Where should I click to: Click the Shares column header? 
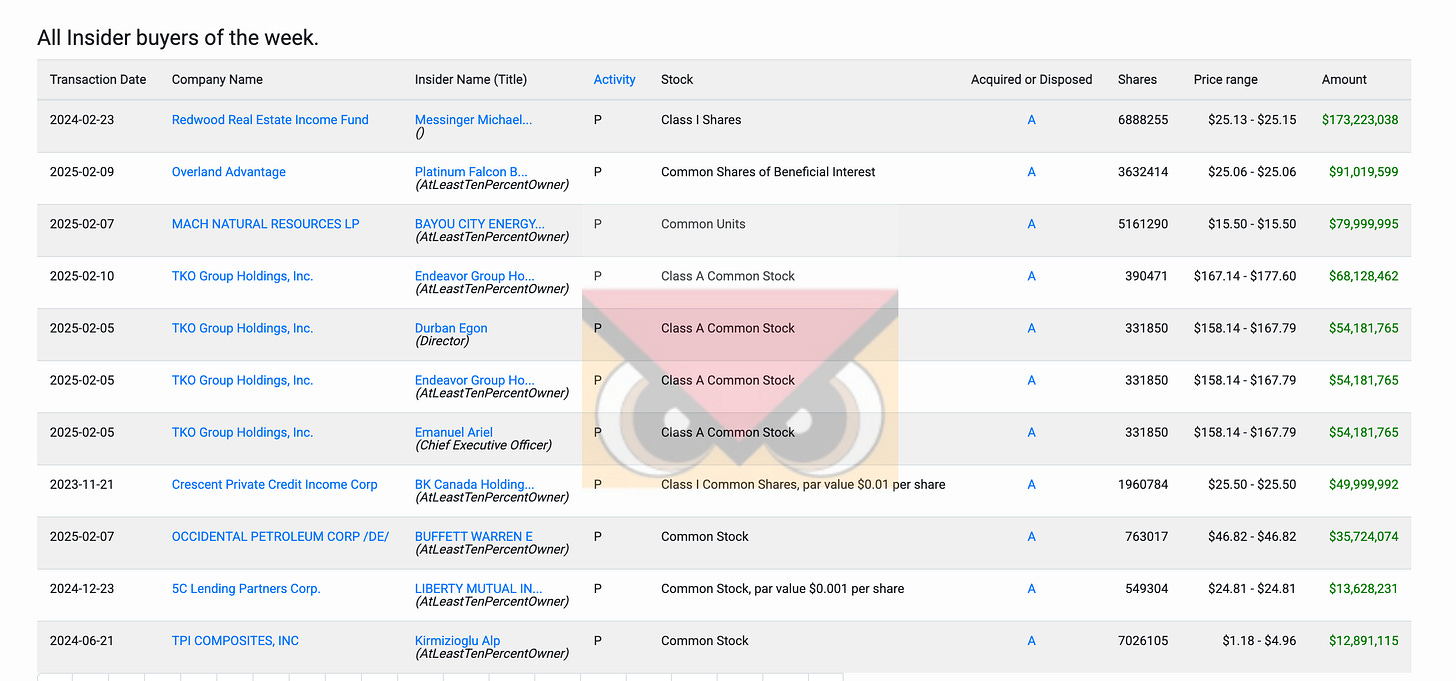coord(1137,79)
